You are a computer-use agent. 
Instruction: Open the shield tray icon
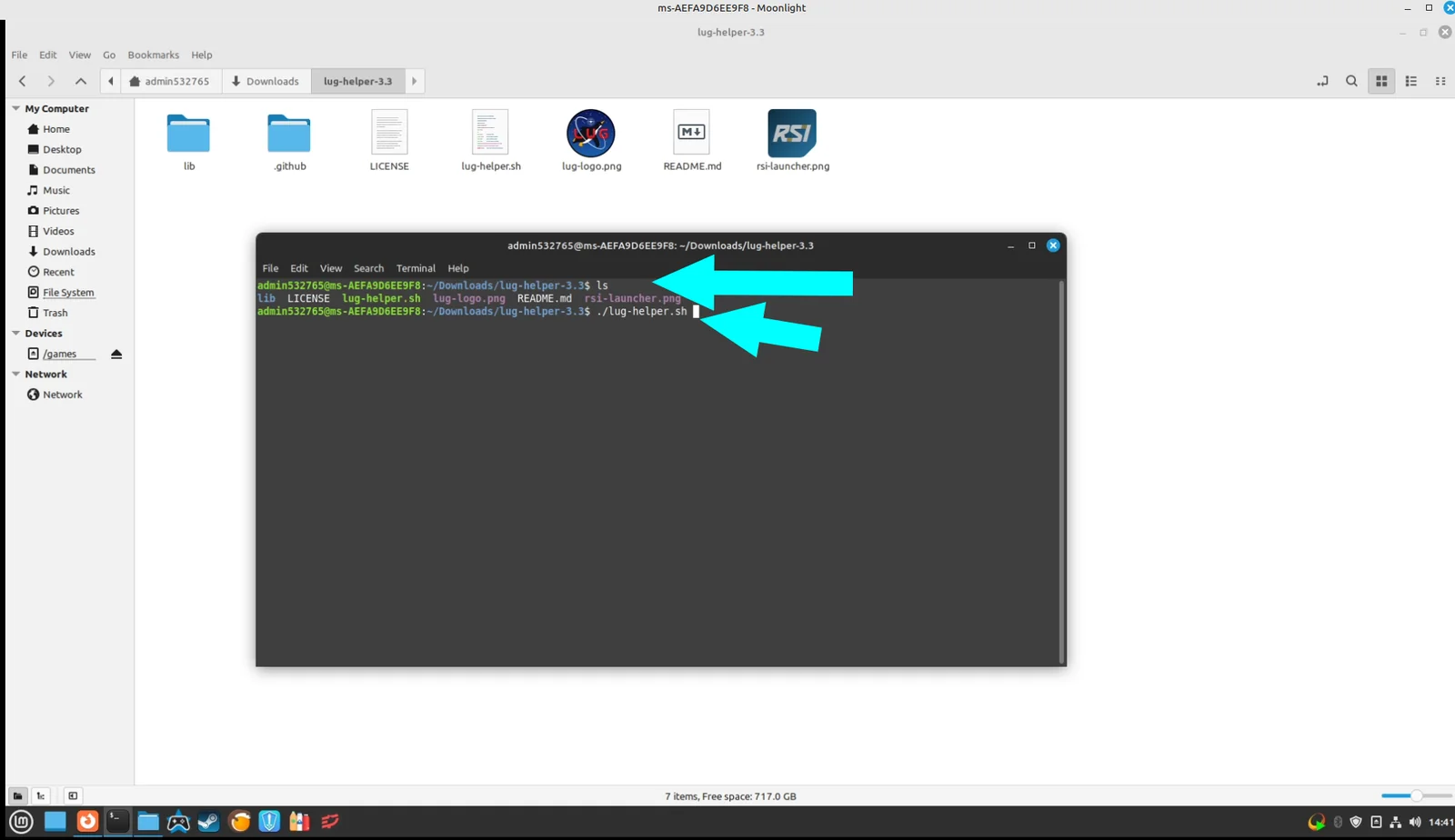coord(1356,822)
